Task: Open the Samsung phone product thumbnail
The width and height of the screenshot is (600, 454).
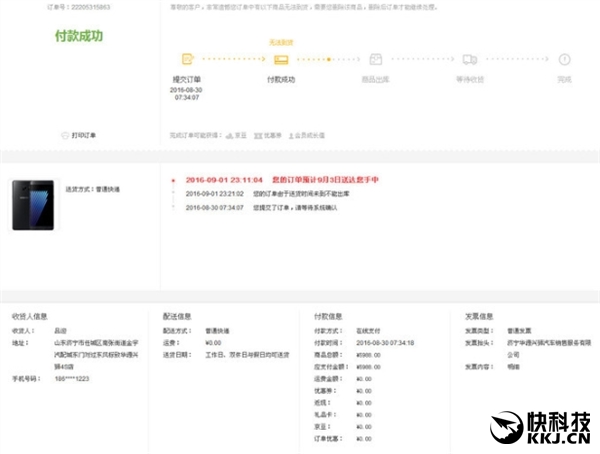Action: pyautogui.click(x=32, y=204)
